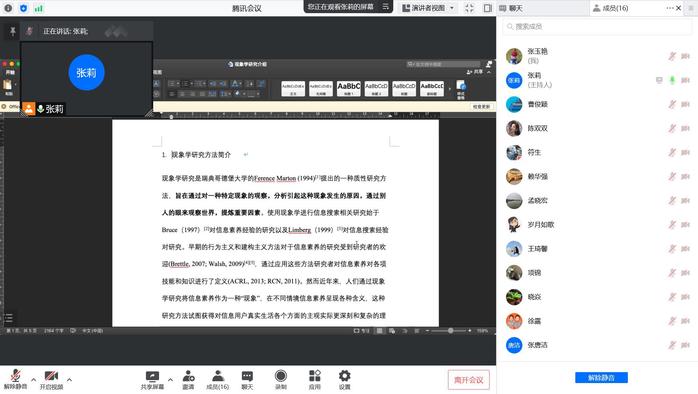Toggle 解除静音 microphone button
This screenshot has width=698, height=394.
15,376
